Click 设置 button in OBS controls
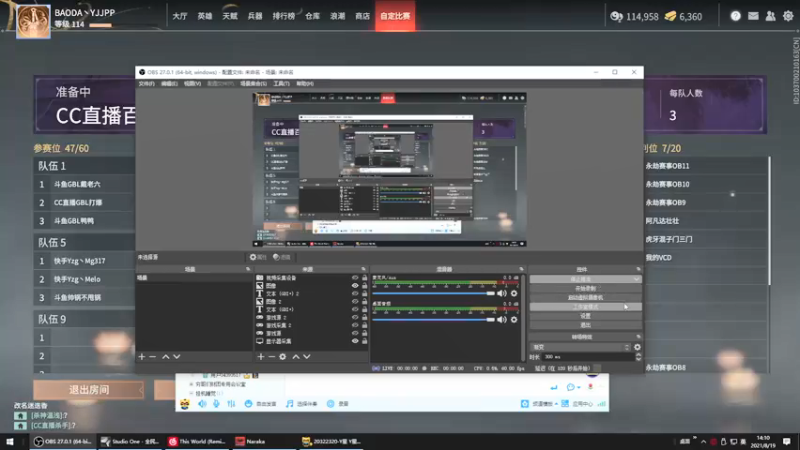Viewport: 800px width, 450px height. click(585, 316)
